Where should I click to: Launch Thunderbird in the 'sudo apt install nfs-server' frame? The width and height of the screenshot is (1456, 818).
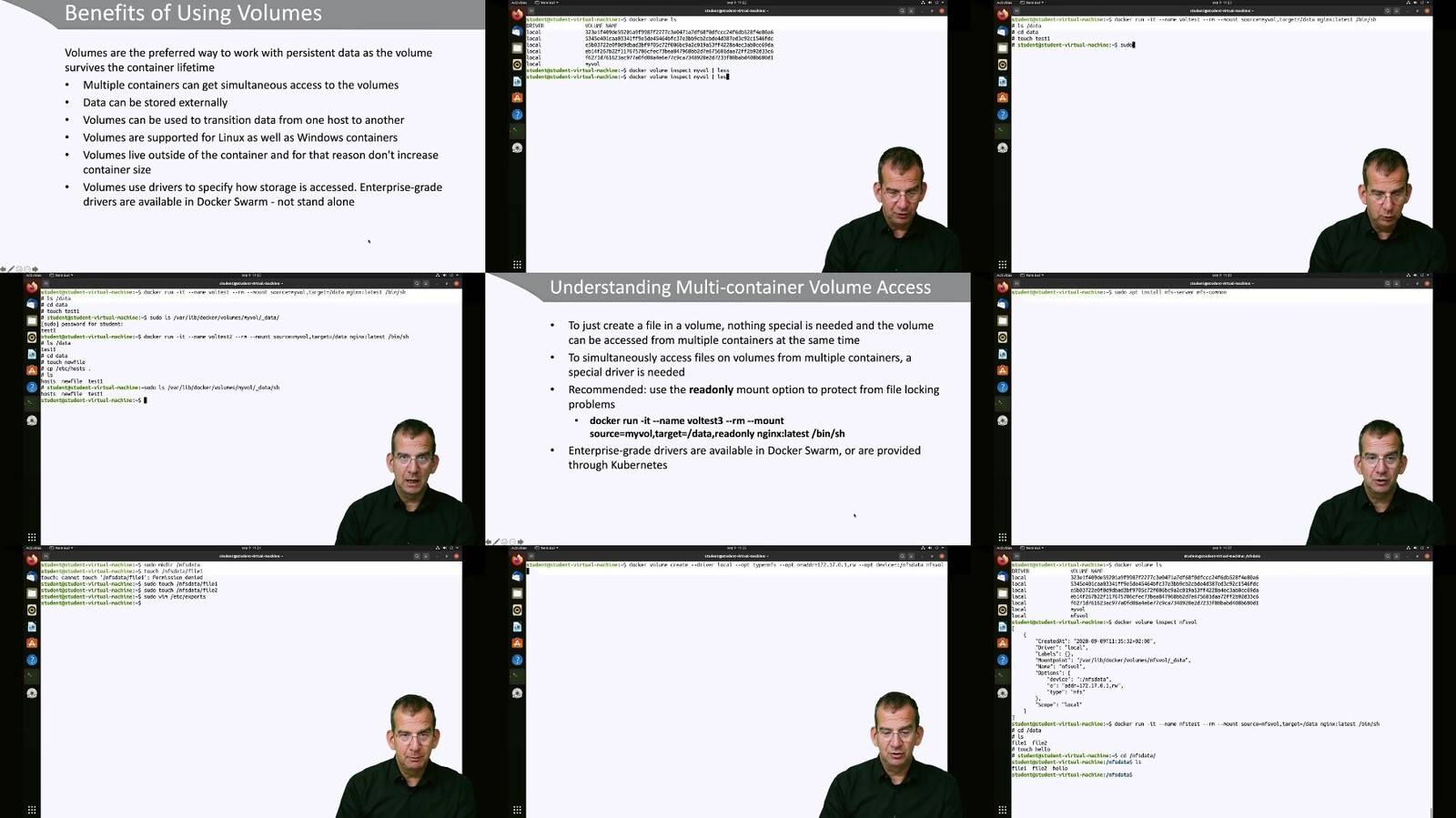(1002, 304)
